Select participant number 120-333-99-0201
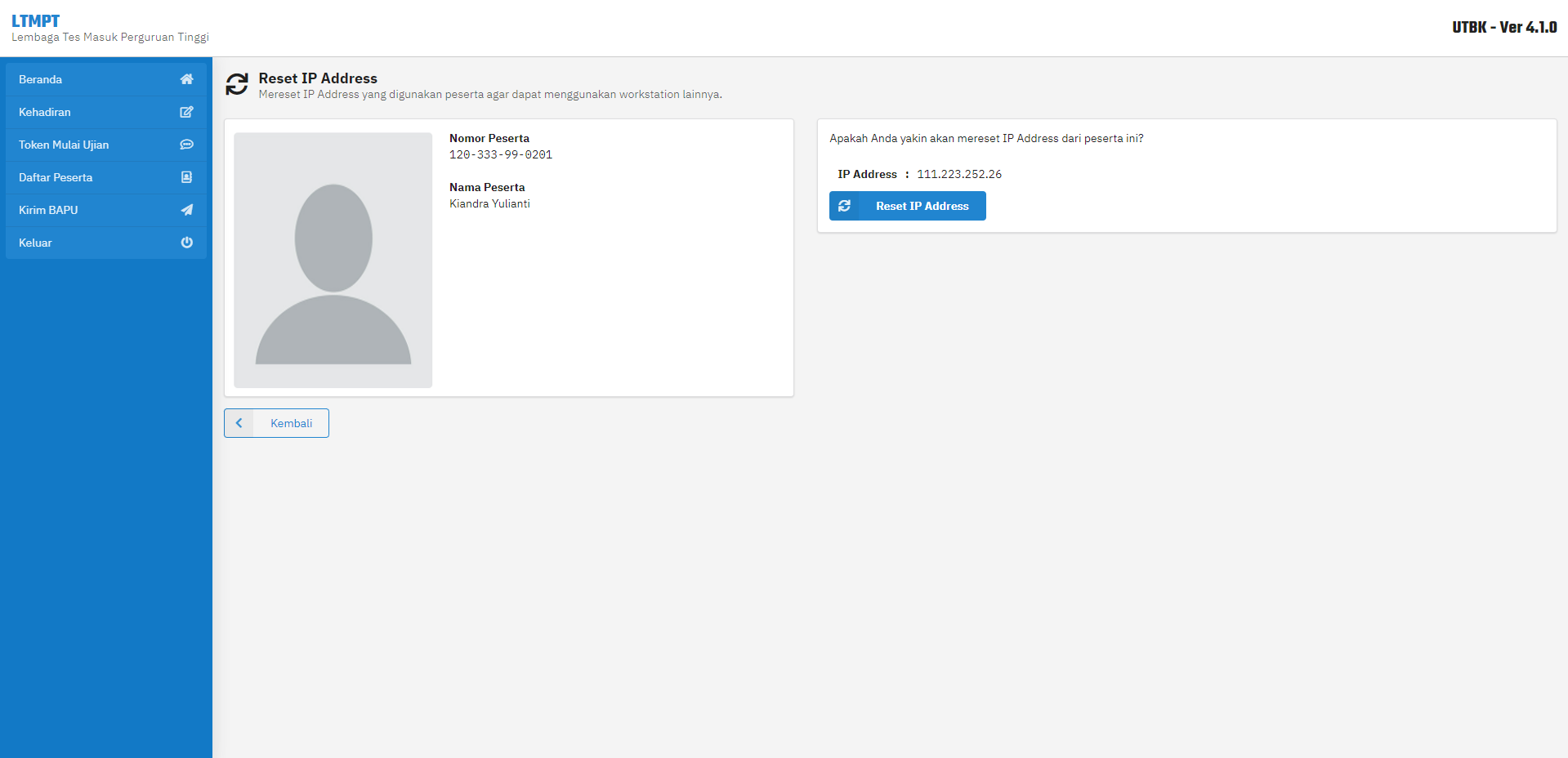The image size is (1568, 758). coord(501,154)
